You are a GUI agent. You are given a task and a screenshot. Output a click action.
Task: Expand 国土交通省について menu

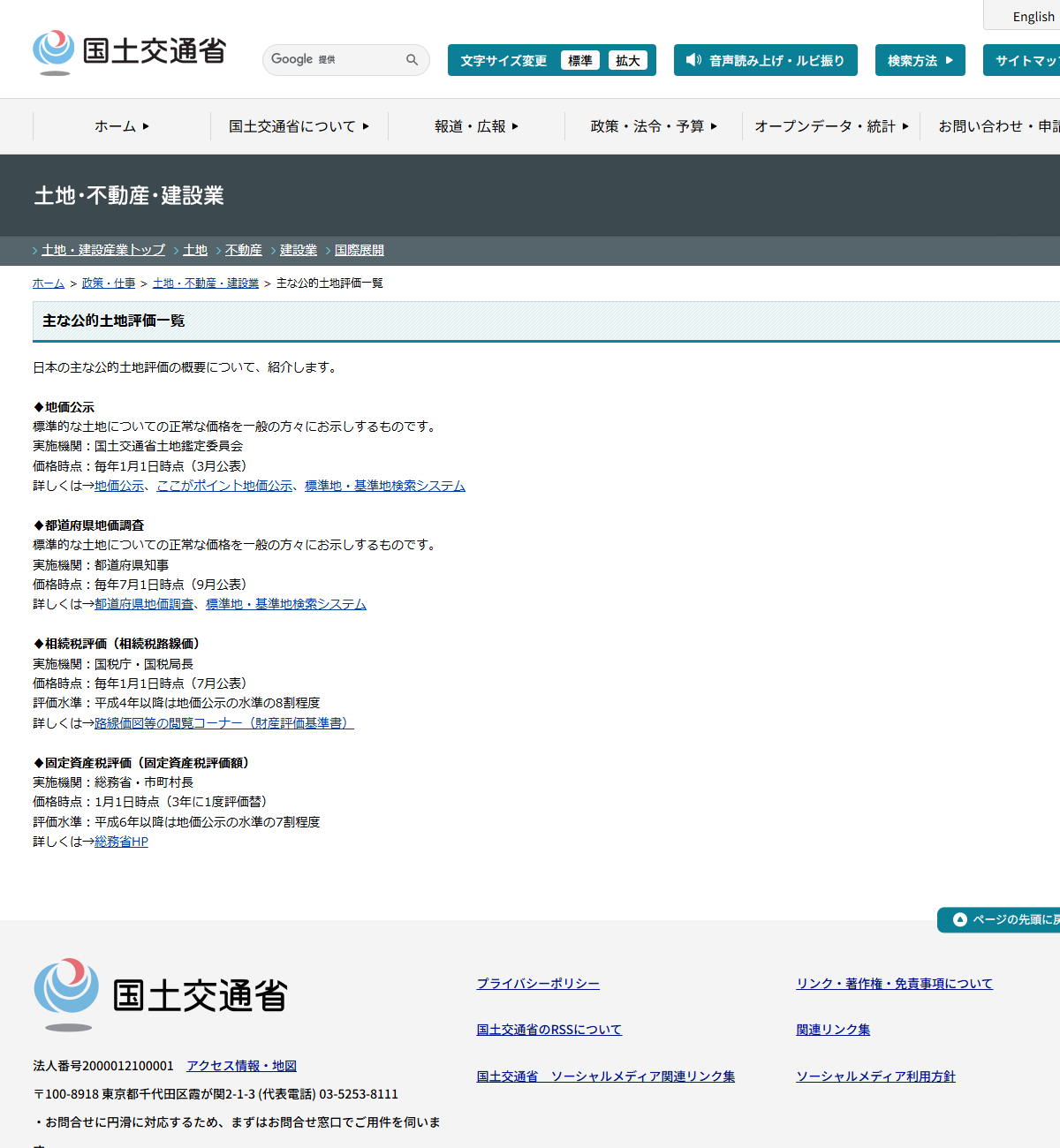point(299,126)
